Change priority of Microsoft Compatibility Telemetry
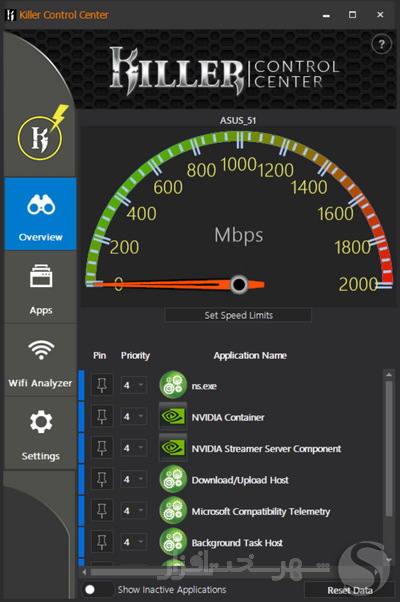 pos(133,511)
